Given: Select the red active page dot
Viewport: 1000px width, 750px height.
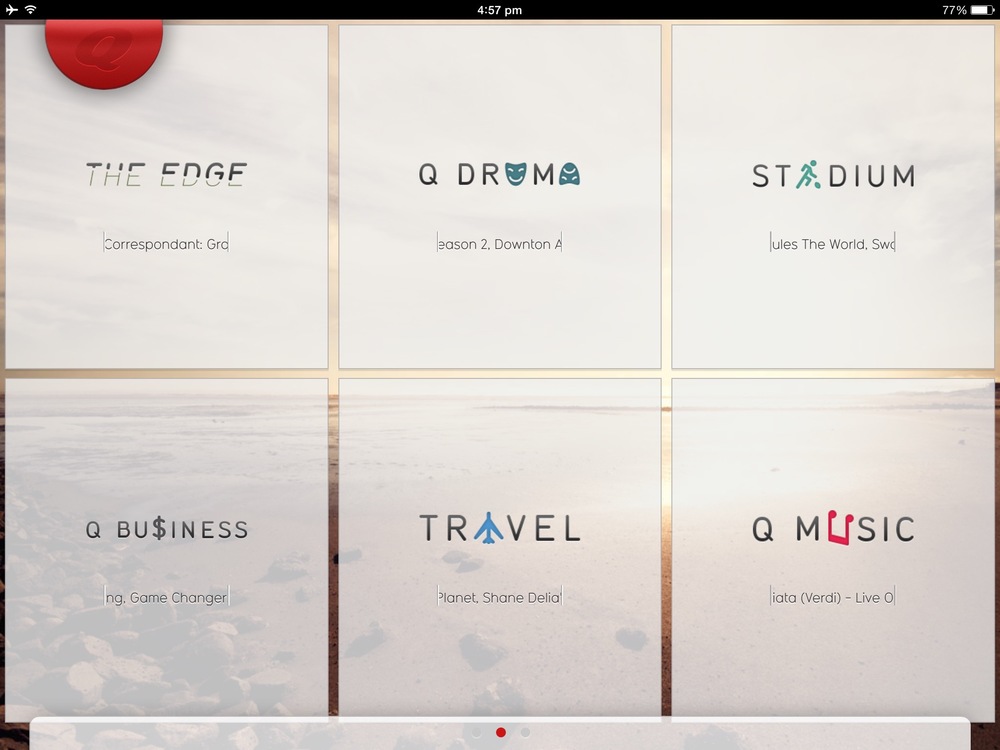Looking at the screenshot, I should click(x=501, y=732).
